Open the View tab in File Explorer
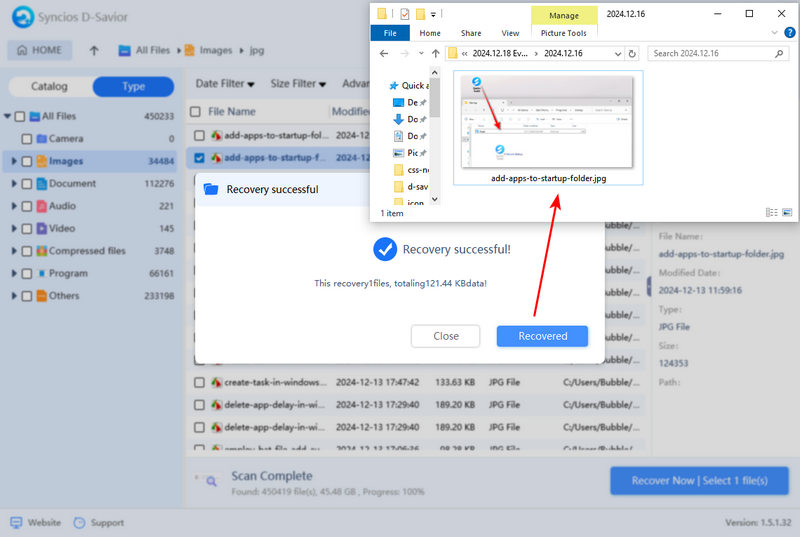The image size is (800, 537). [x=510, y=33]
